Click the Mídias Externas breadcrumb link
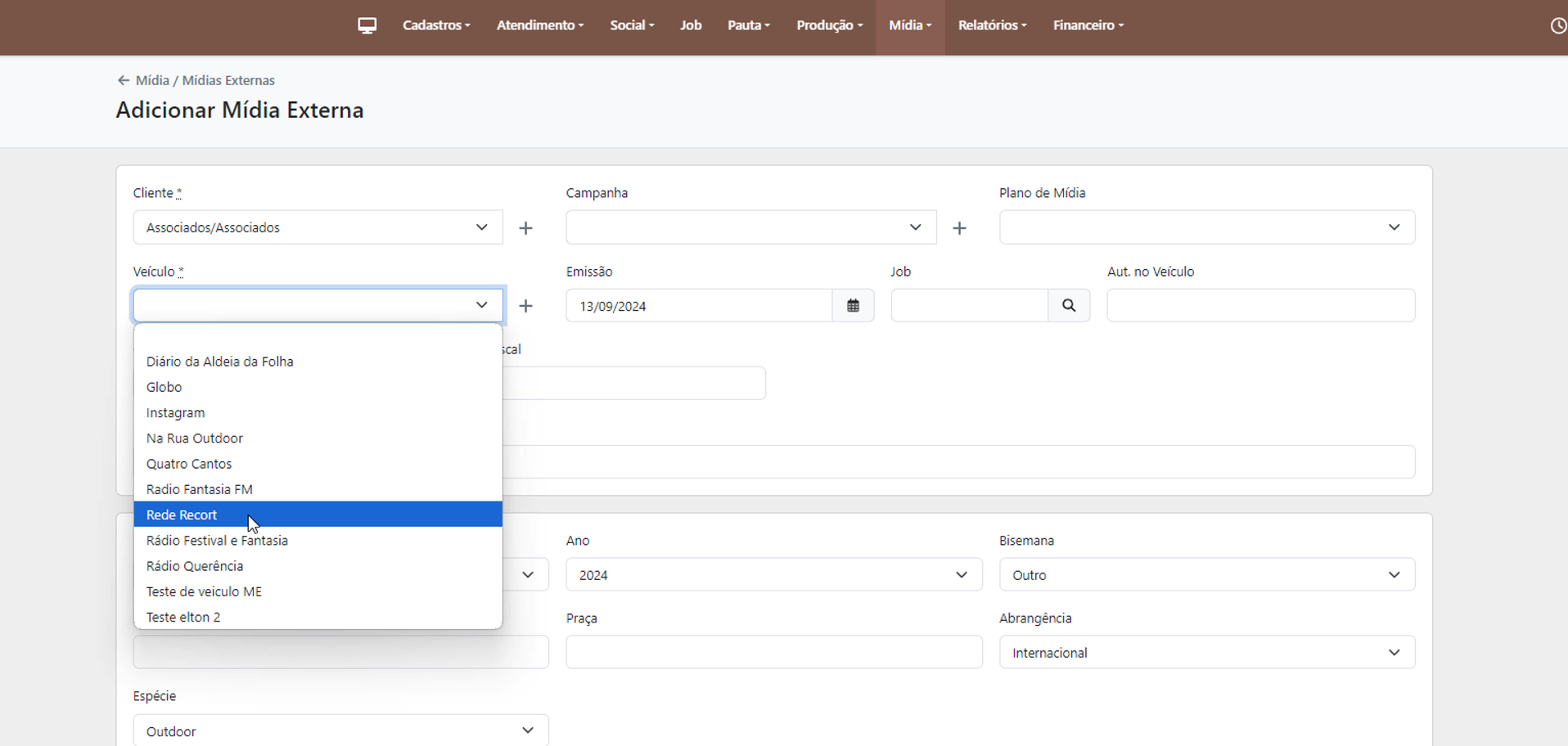The height and width of the screenshot is (746, 1568). click(228, 80)
